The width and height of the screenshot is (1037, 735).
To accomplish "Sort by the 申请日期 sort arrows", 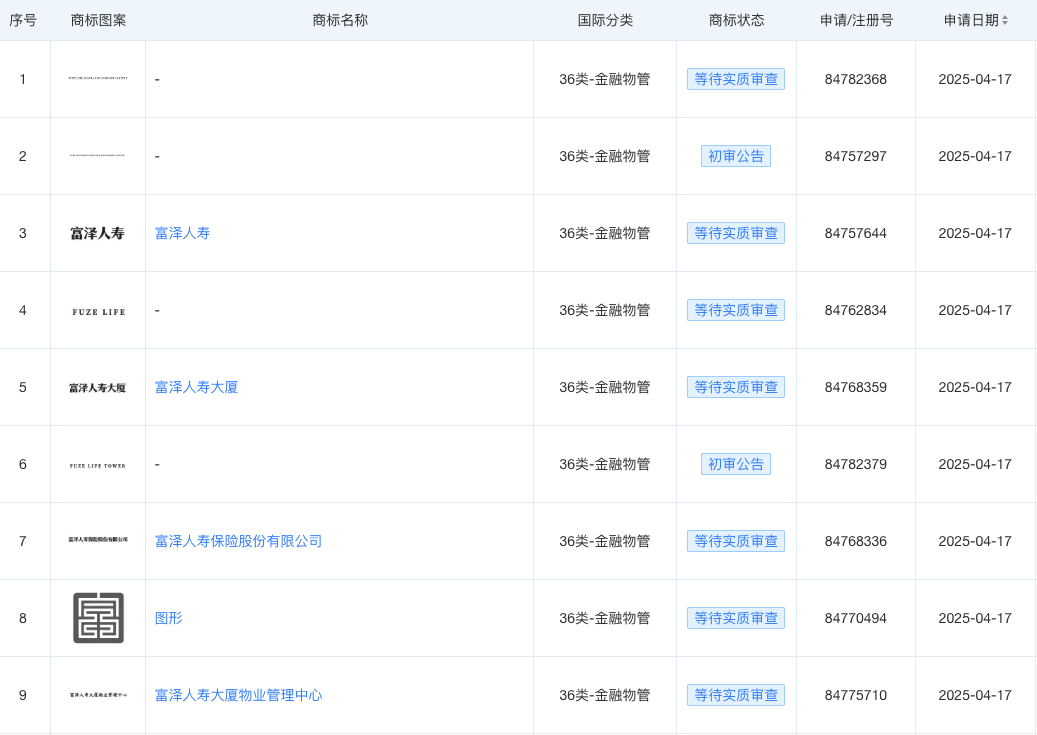I will pos(1005,20).
